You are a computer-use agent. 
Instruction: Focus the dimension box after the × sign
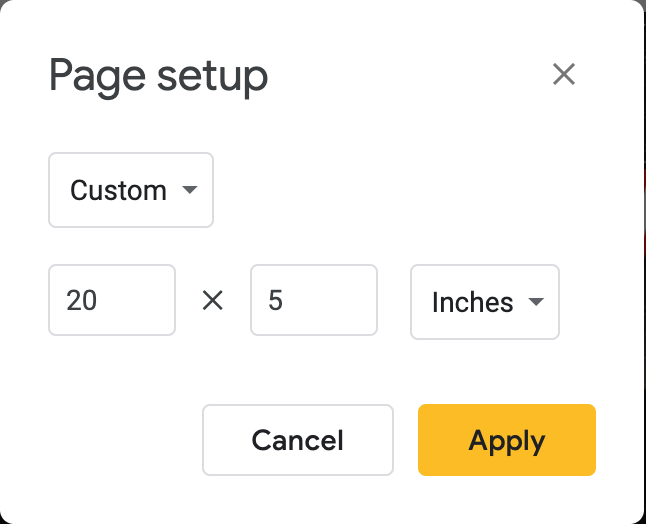(x=313, y=300)
